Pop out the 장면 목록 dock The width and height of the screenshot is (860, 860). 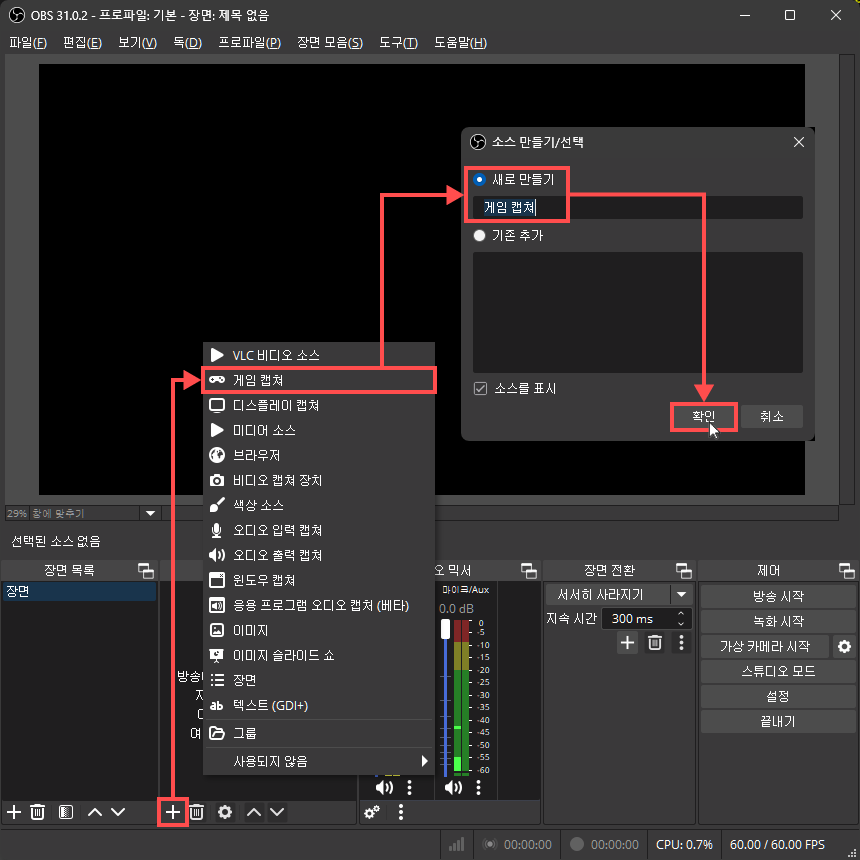146,570
